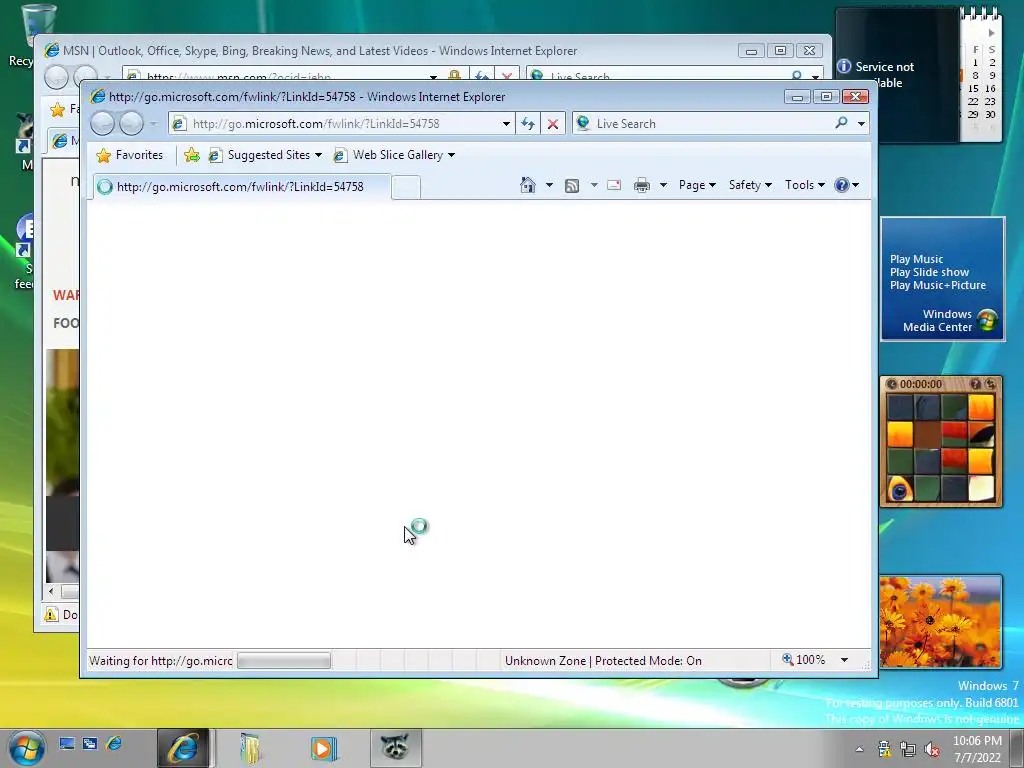
Task: Click Play Music+Picture in Media Center gadget
Action: pyautogui.click(x=938, y=285)
